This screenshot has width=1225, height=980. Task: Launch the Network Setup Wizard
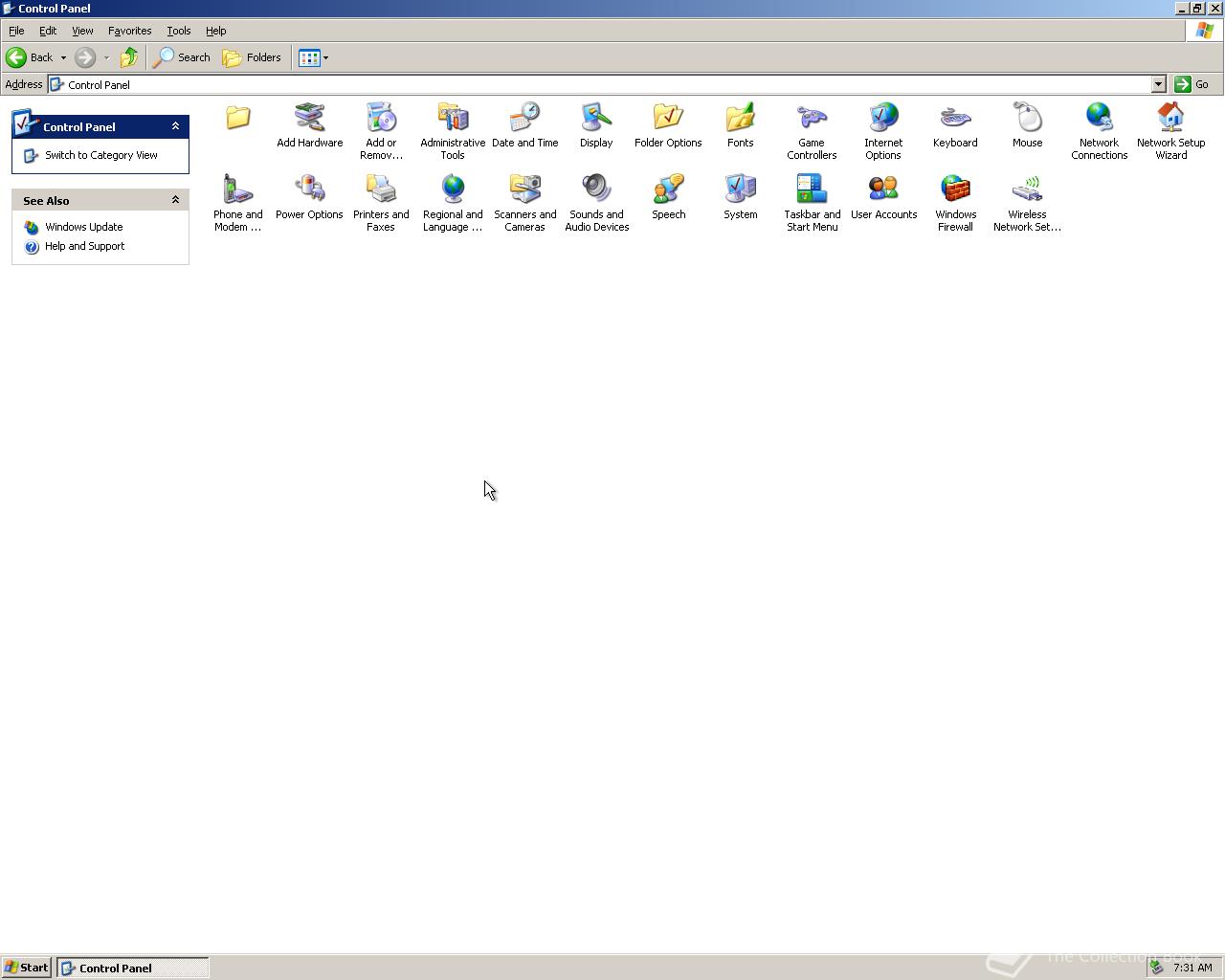click(x=1170, y=131)
